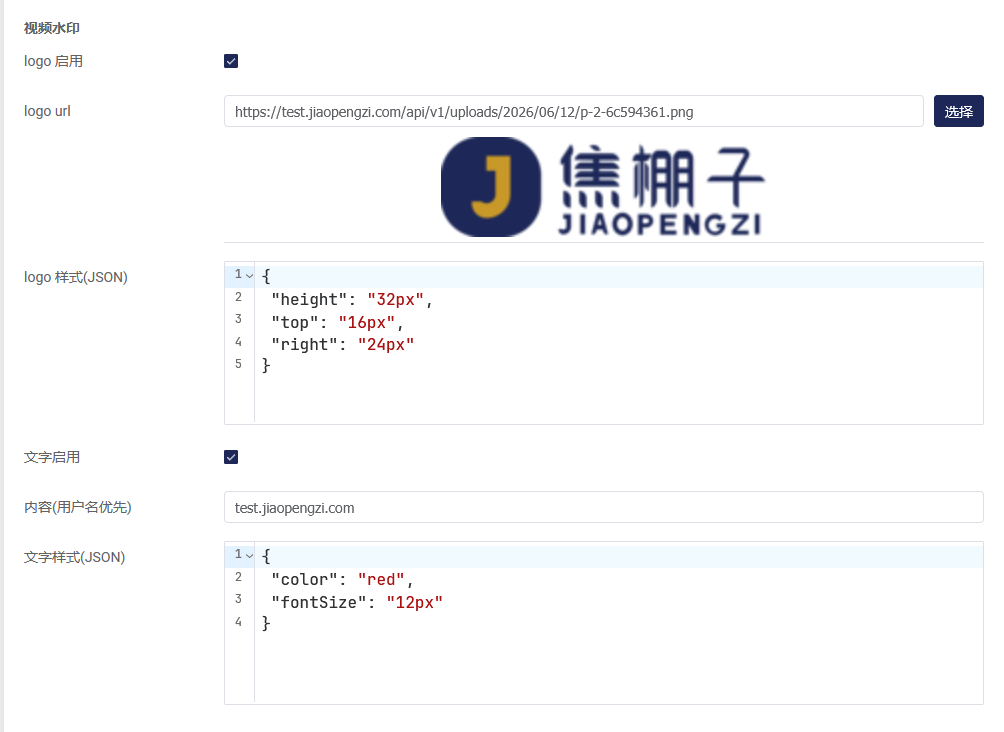The height and width of the screenshot is (732, 1004).
Task: Click line number 4 in 文字样式 editor
Action: click(238, 622)
